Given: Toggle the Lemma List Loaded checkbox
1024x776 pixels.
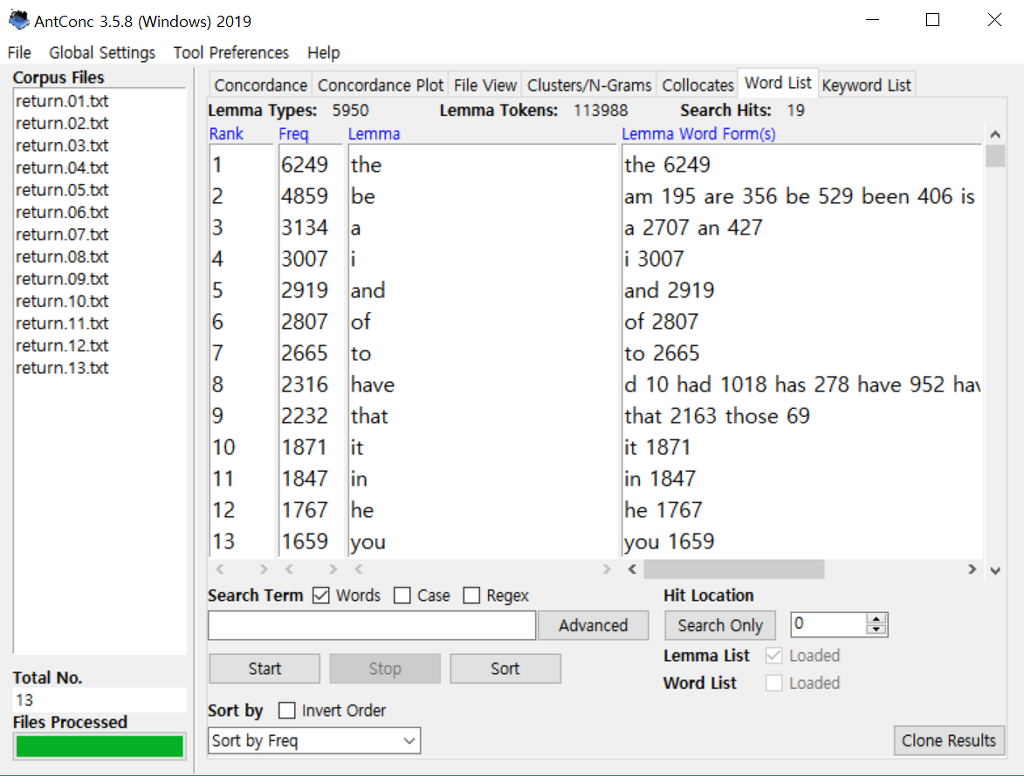Looking at the screenshot, I should (774, 655).
